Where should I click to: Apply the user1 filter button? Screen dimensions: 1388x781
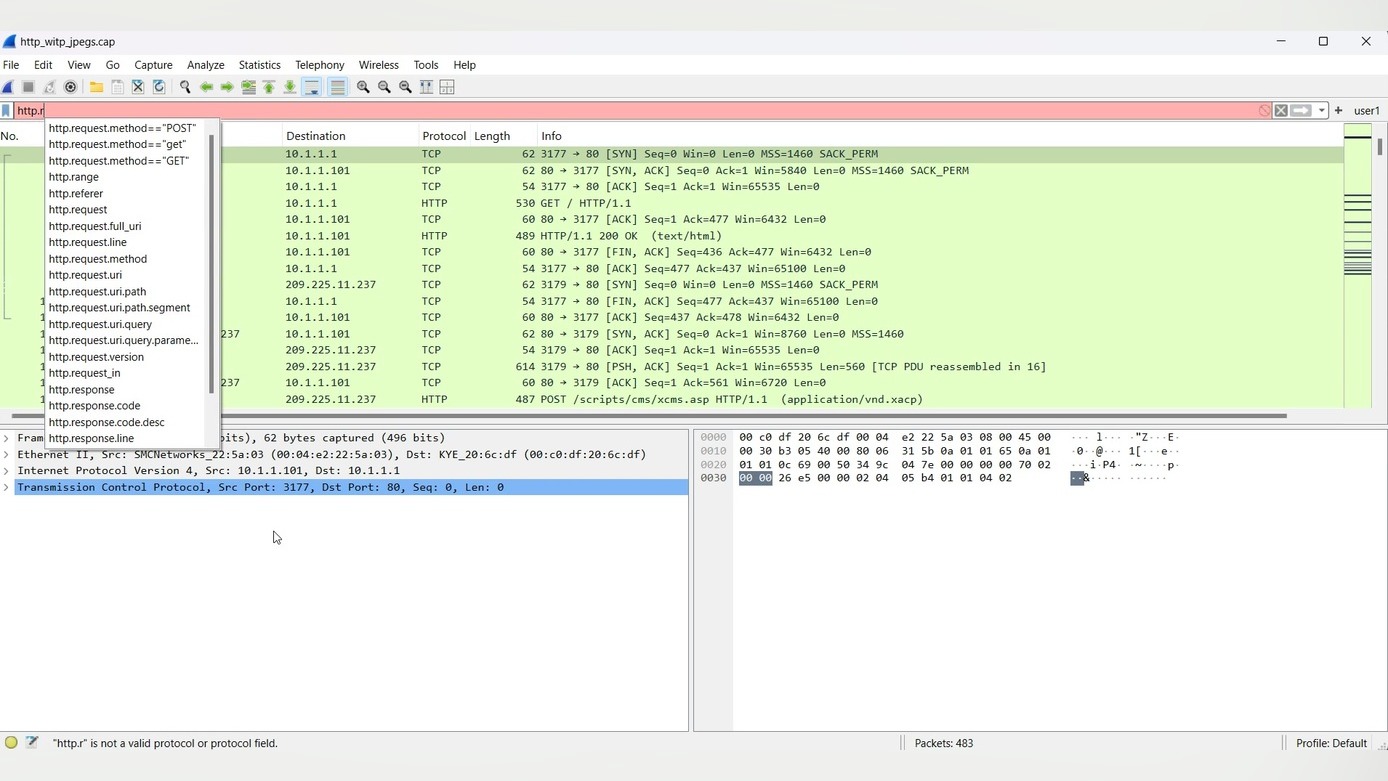tap(1366, 111)
